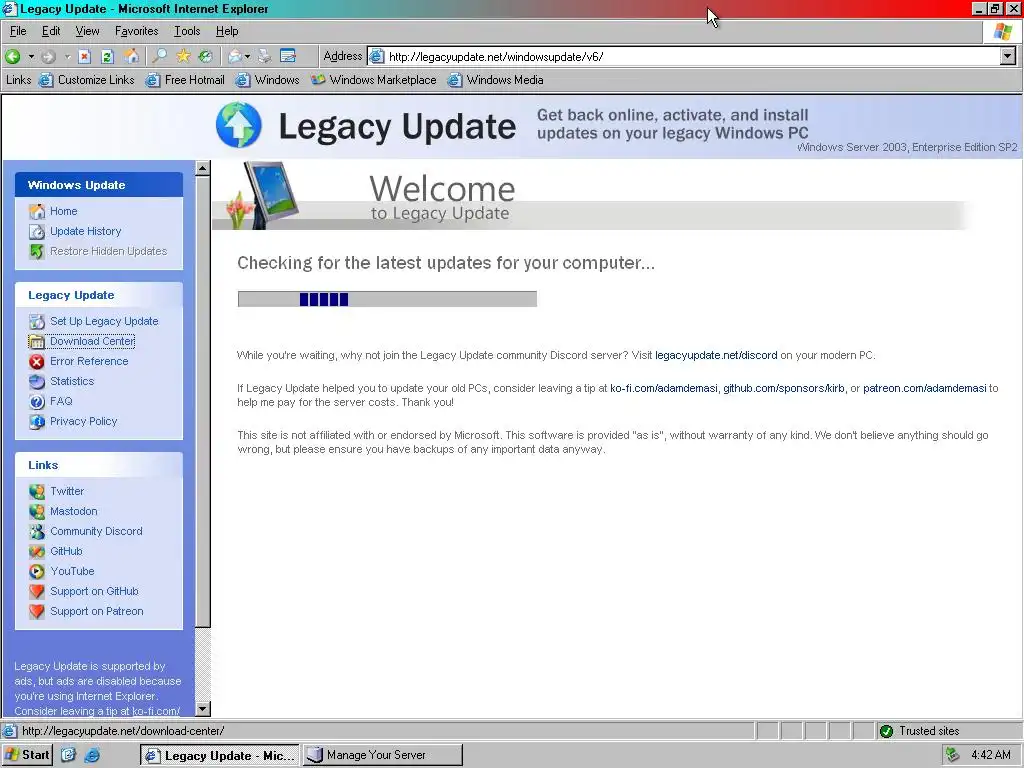The width and height of the screenshot is (1024, 768).
Task: Open the Customize Links bookmark
Action: (x=86, y=80)
